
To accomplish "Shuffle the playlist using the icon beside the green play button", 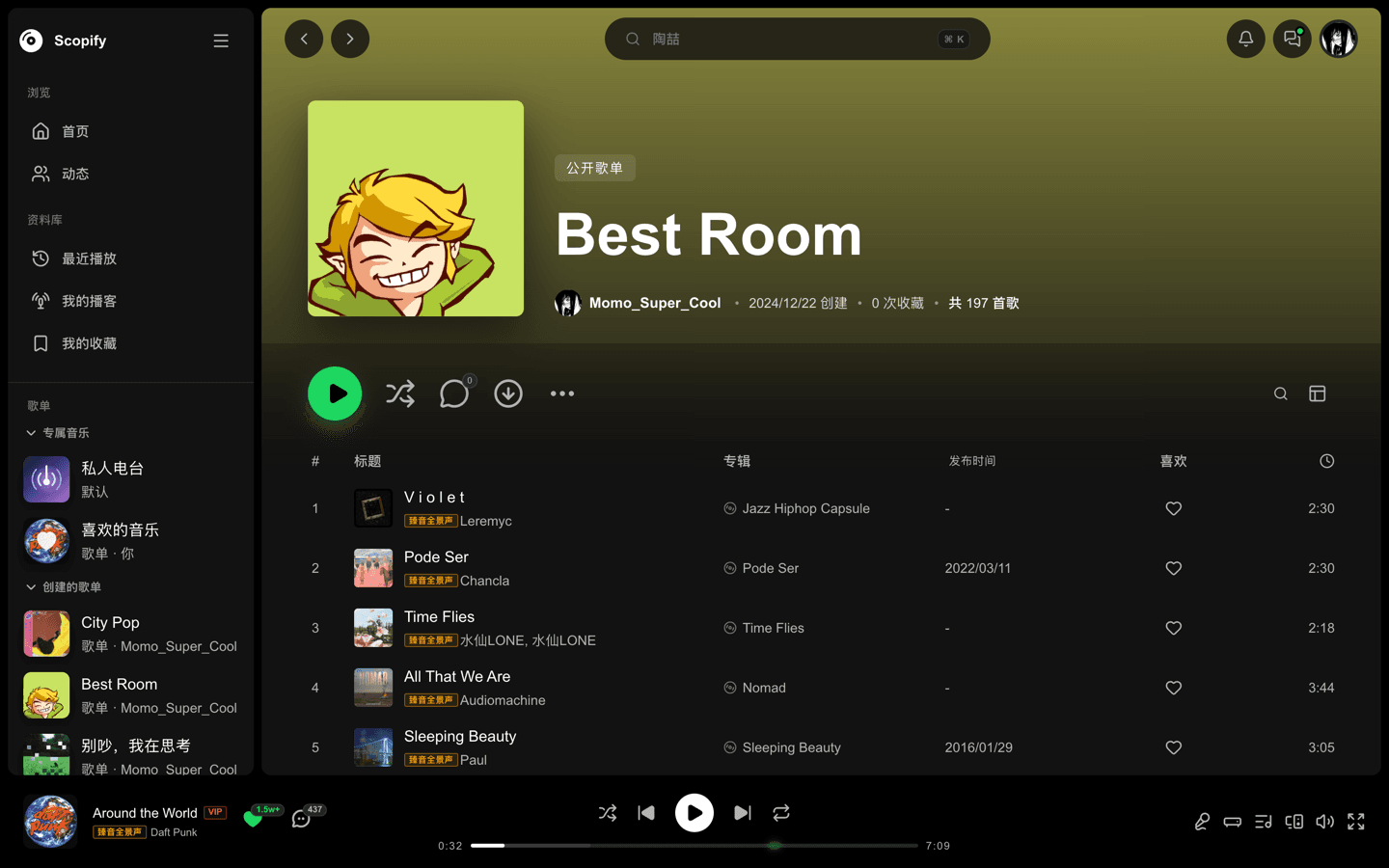I will click(x=400, y=393).
